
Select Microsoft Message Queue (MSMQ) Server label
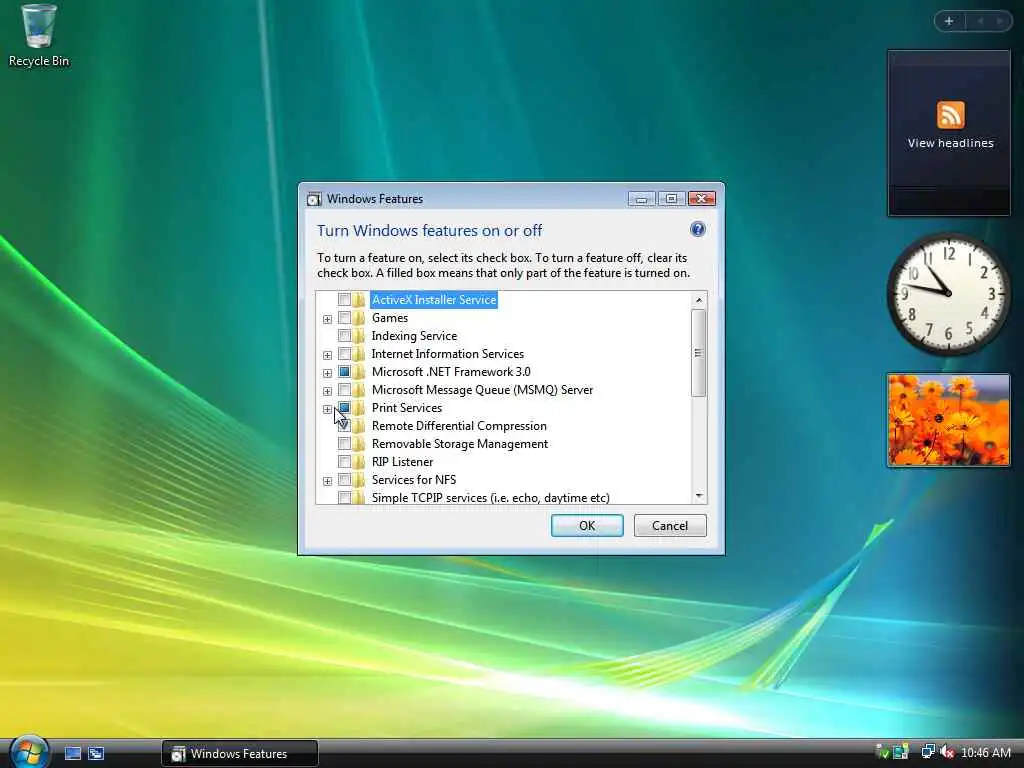tap(482, 390)
